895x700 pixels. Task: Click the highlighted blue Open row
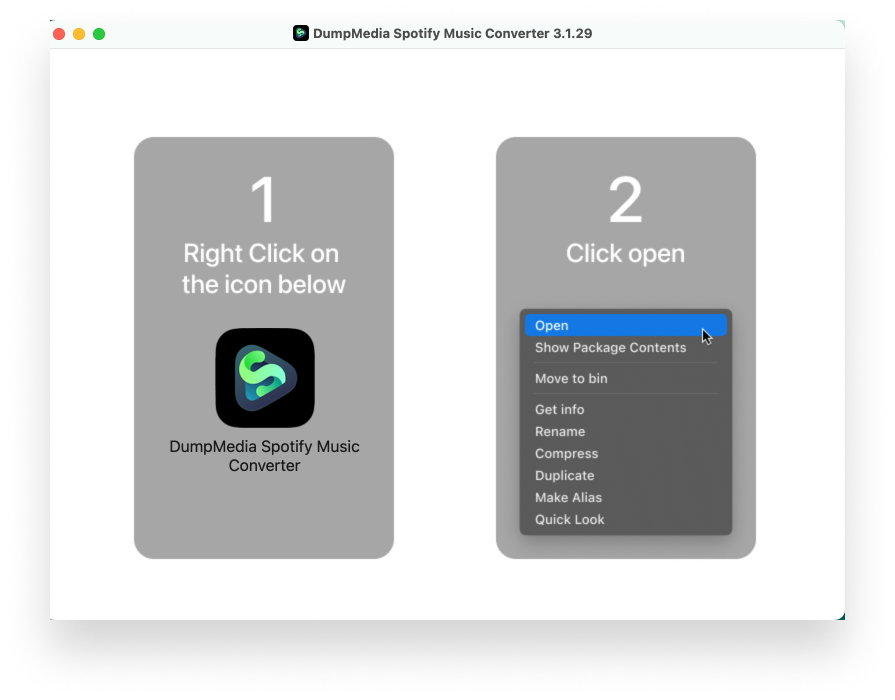click(625, 325)
